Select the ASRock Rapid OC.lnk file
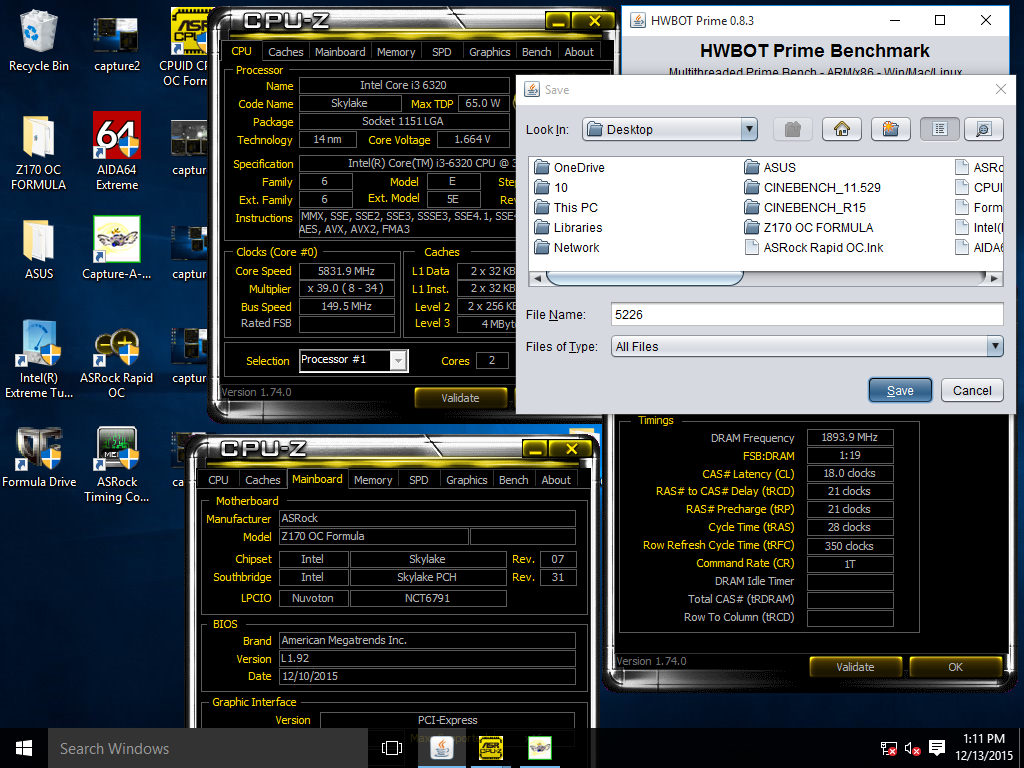The image size is (1024, 768). [x=814, y=248]
